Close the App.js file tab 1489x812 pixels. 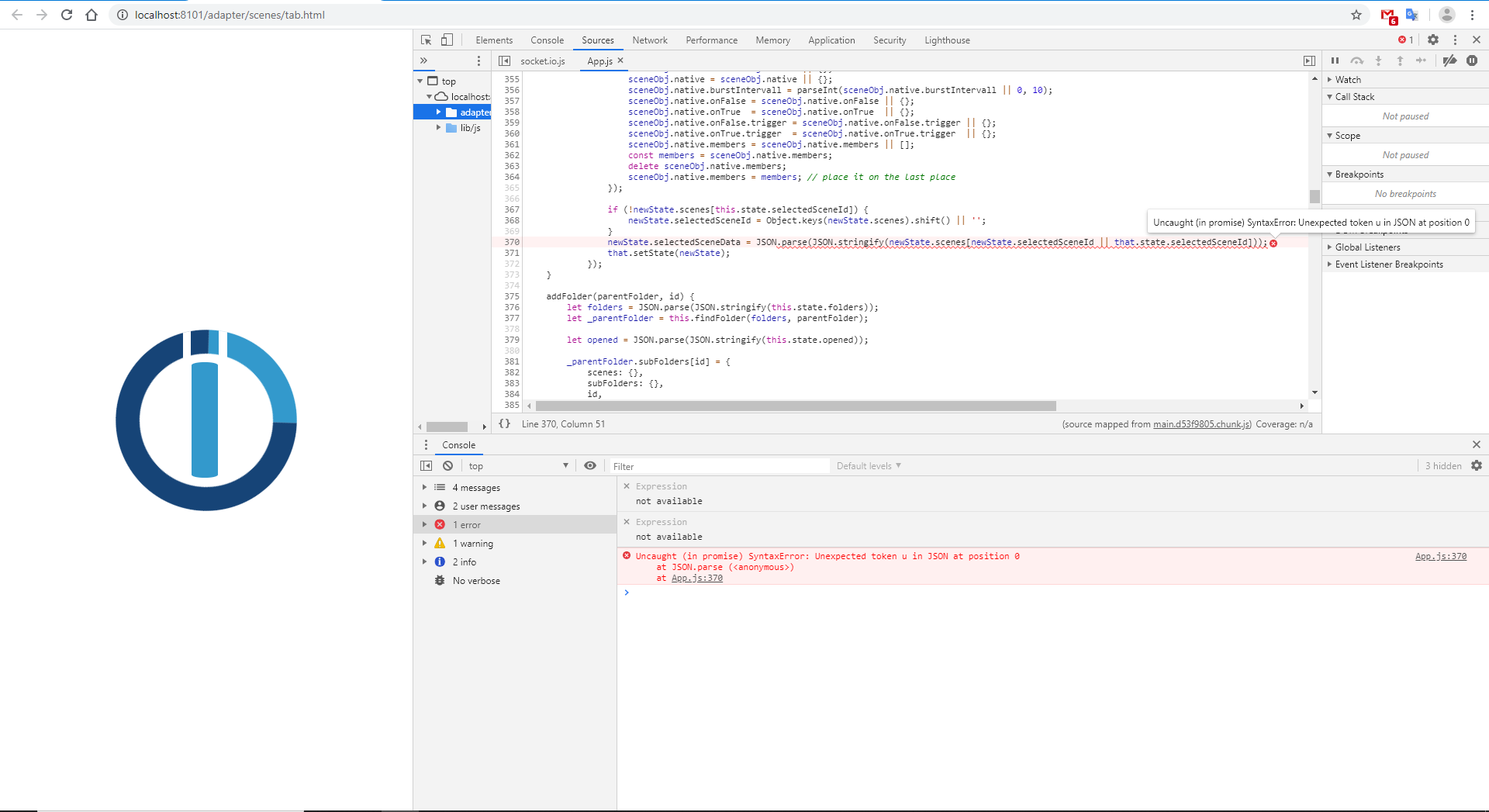point(620,60)
